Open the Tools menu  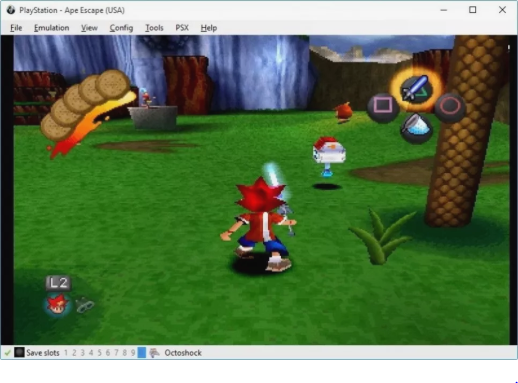(x=154, y=28)
